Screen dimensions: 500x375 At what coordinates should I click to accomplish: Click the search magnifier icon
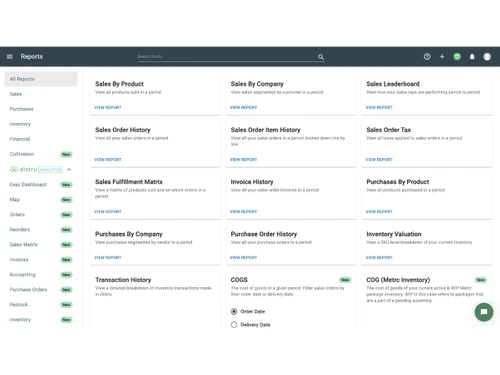(x=321, y=57)
